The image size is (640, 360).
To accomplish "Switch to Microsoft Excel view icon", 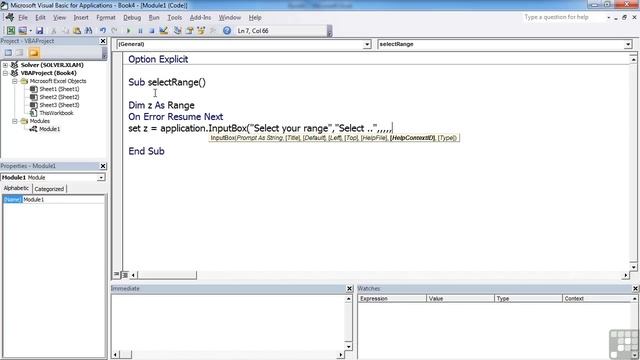I will 11,31.
